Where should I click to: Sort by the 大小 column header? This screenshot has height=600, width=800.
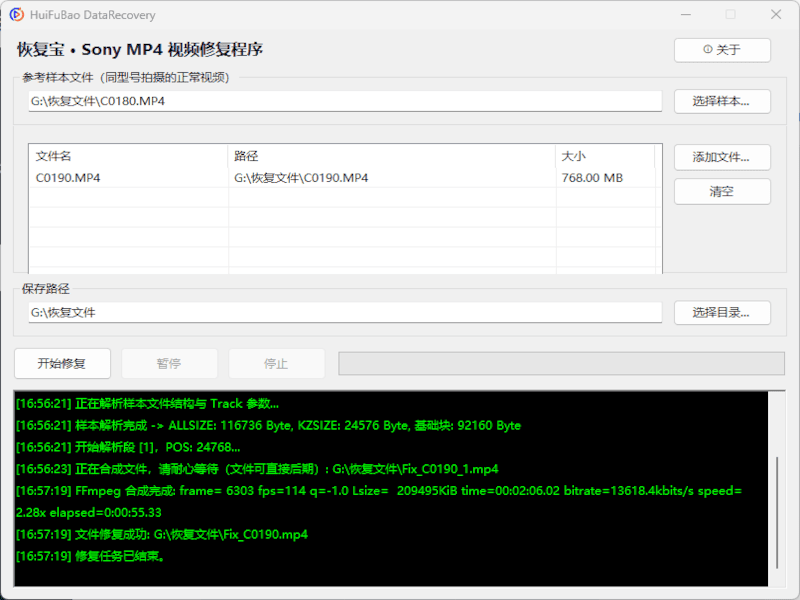click(605, 156)
